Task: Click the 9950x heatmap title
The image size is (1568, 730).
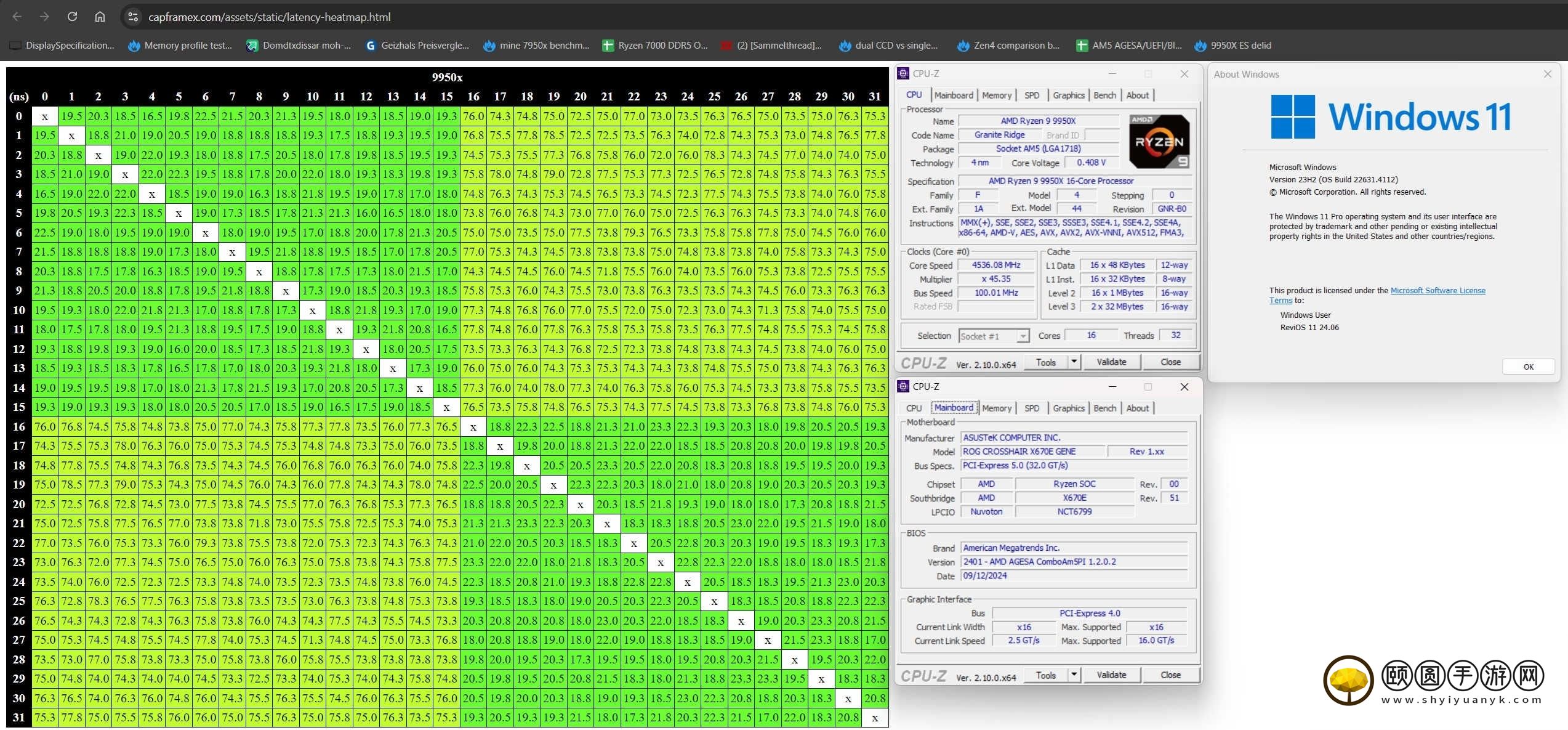Action: [x=447, y=77]
